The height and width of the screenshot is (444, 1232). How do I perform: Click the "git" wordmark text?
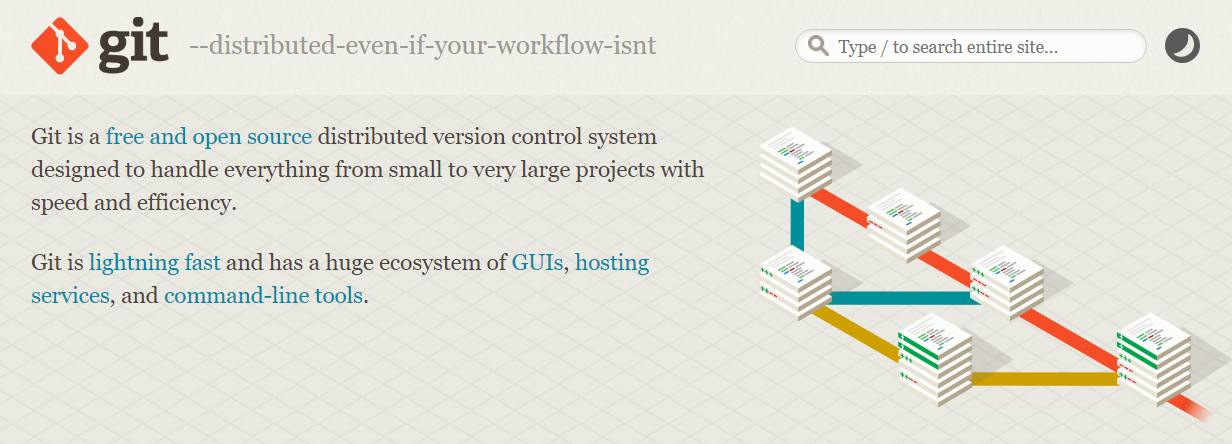tap(135, 46)
